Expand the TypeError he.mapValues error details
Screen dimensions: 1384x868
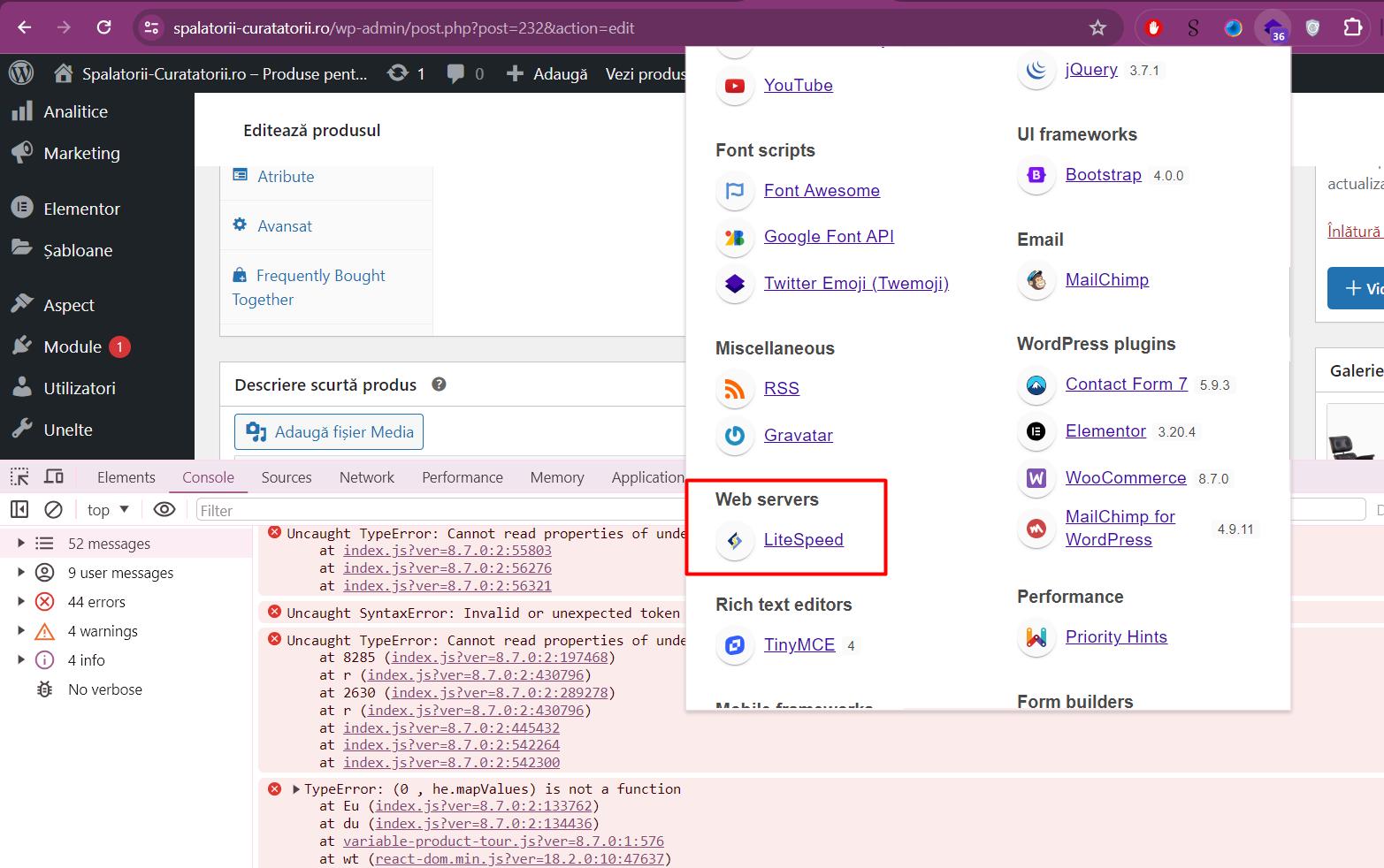pyautogui.click(x=296, y=789)
